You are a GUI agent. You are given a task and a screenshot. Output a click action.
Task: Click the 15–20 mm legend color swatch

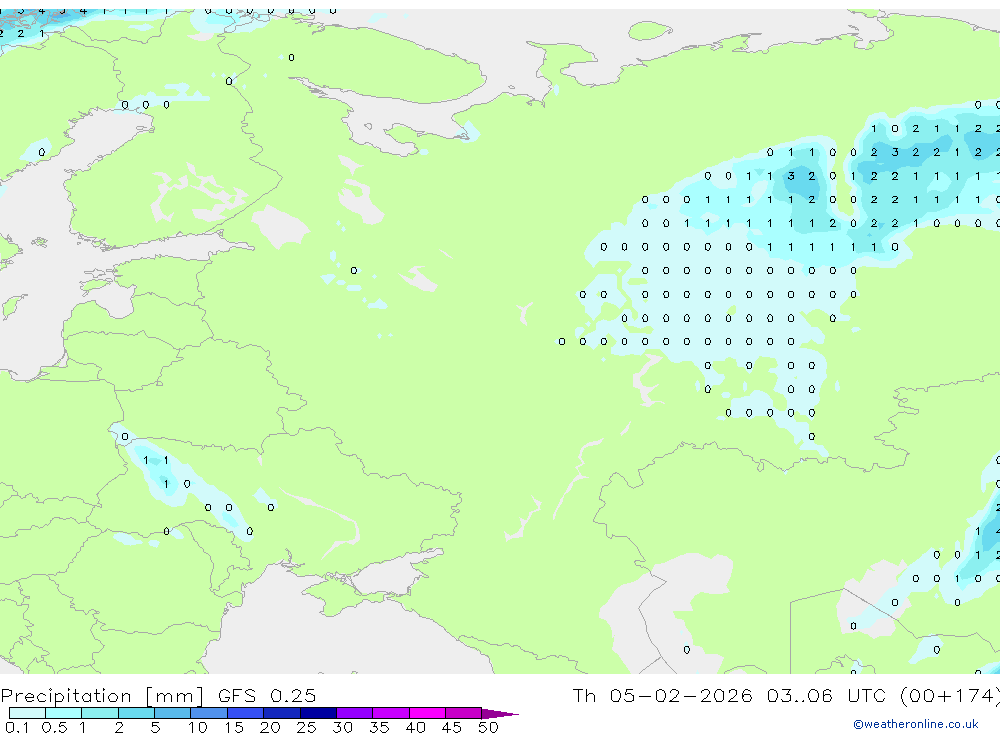coord(246,713)
